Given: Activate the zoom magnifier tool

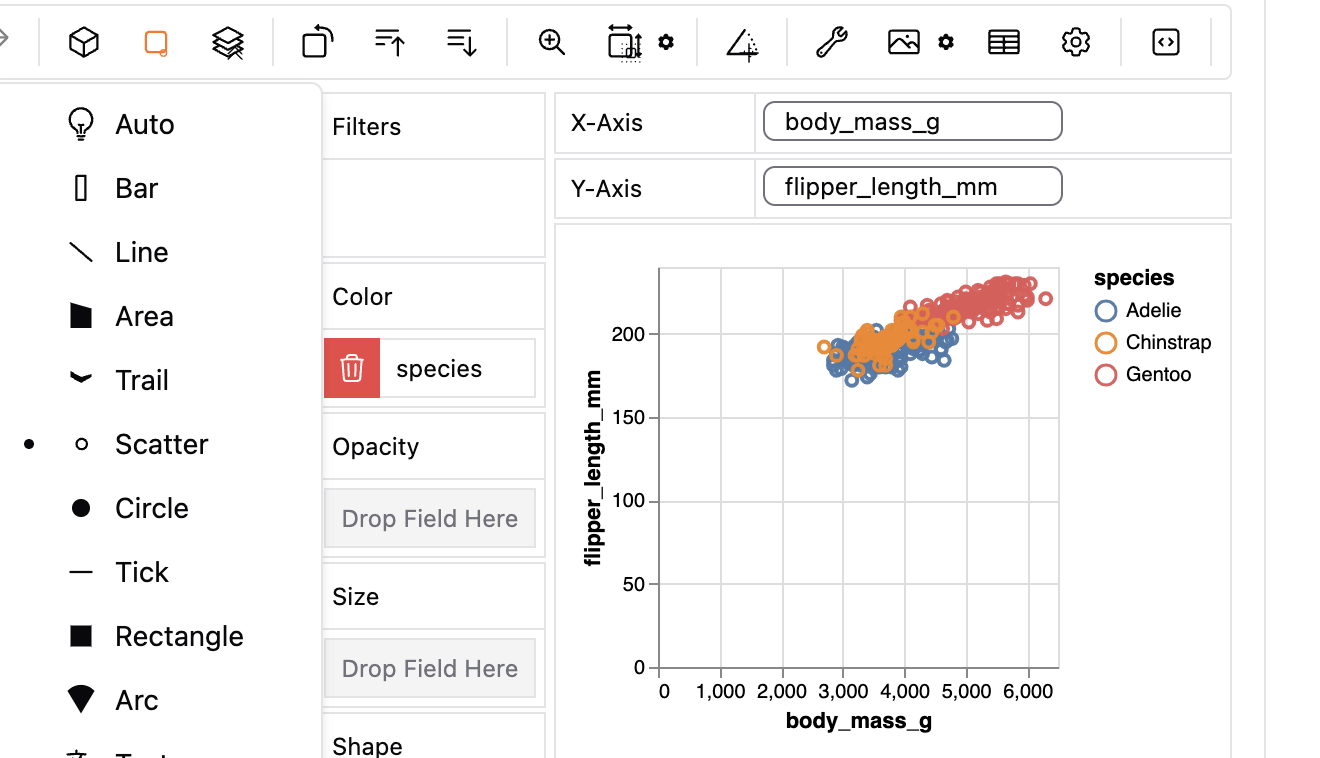Looking at the screenshot, I should click(x=551, y=42).
